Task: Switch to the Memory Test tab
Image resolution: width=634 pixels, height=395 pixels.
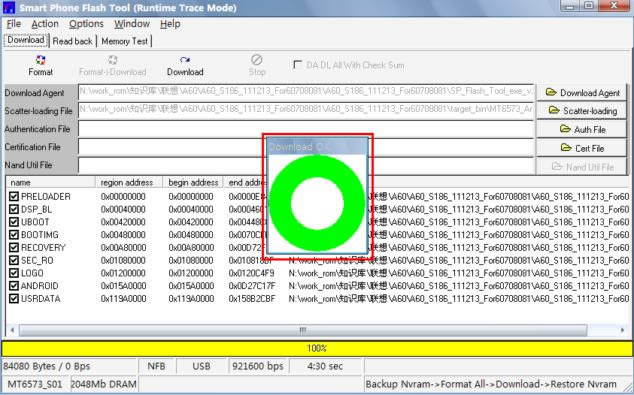Action: click(x=125, y=41)
